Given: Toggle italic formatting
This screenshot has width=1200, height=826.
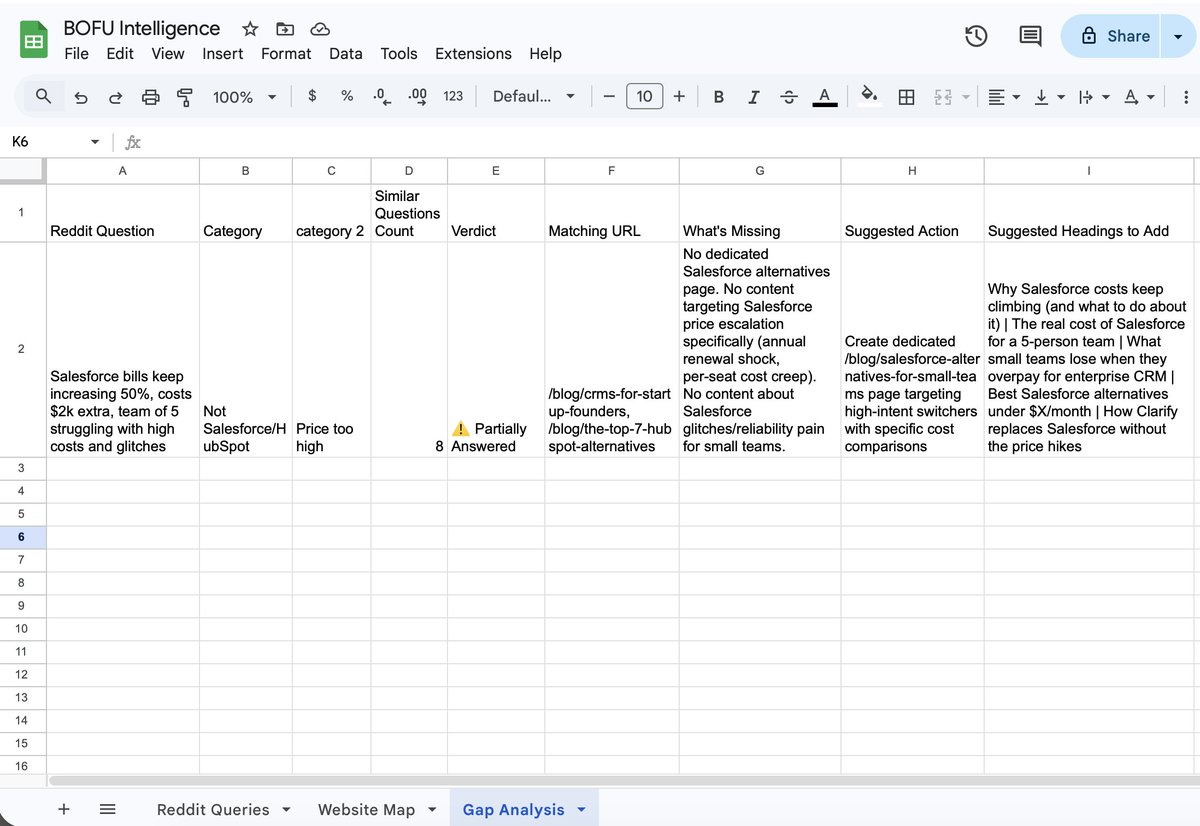Looking at the screenshot, I should (x=754, y=97).
